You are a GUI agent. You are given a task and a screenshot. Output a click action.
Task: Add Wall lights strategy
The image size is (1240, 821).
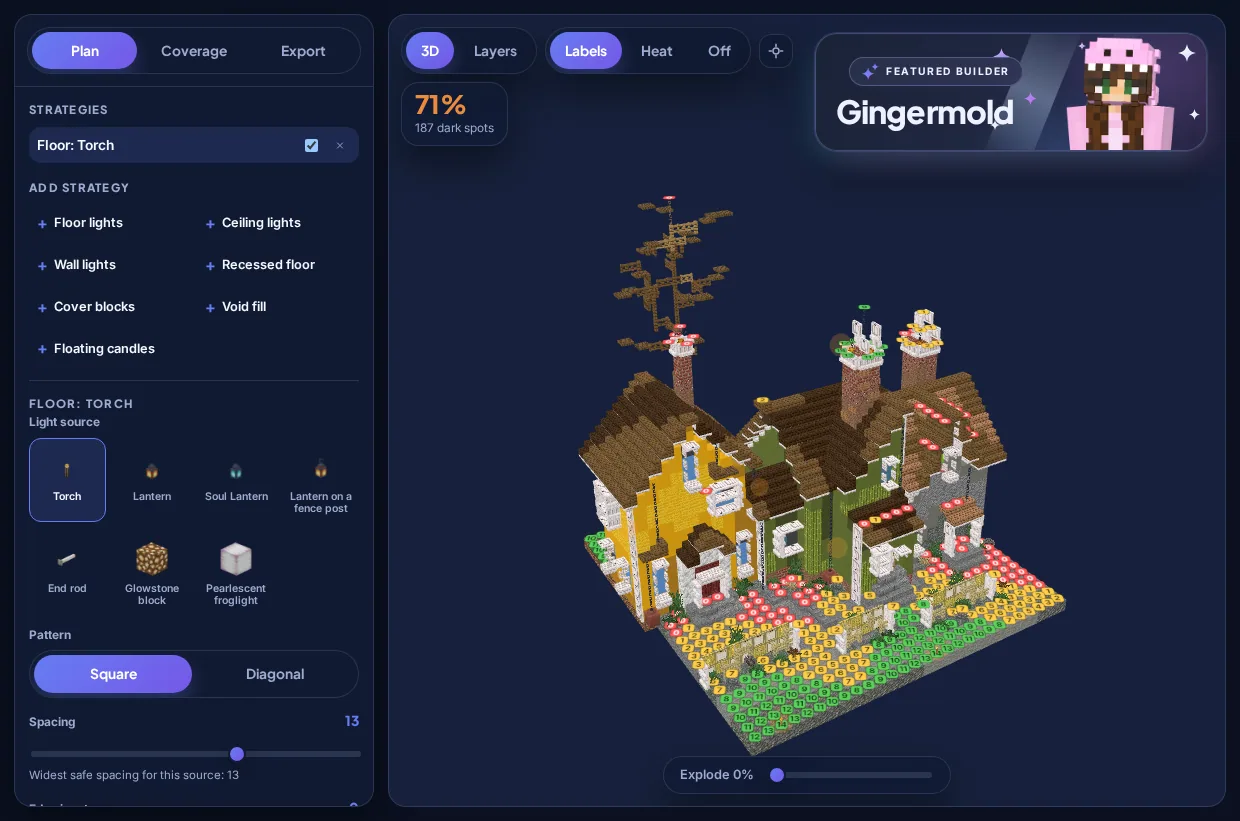tap(76, 265)
